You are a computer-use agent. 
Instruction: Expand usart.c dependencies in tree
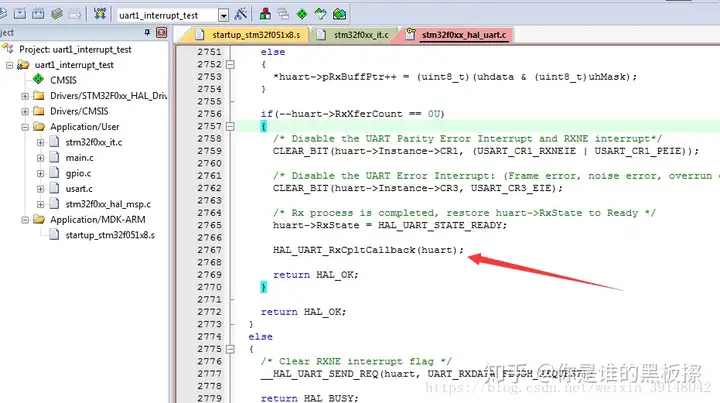click(40, 189)
